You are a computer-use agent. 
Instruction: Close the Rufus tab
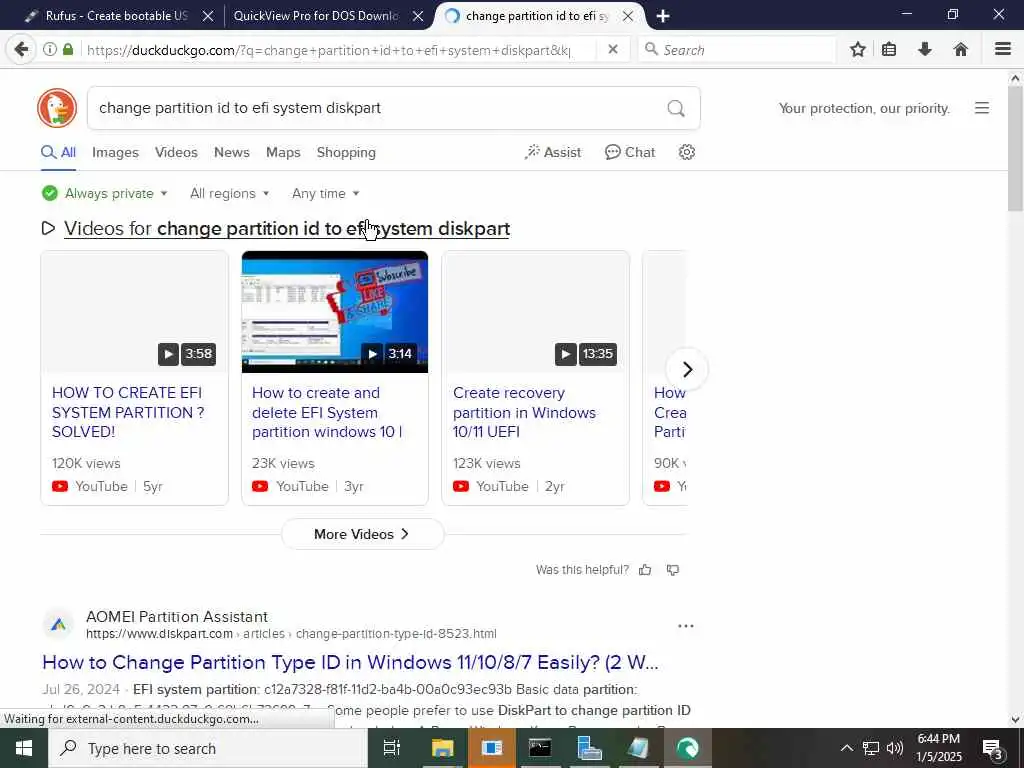pyautogui.click(x=208, y=16)
